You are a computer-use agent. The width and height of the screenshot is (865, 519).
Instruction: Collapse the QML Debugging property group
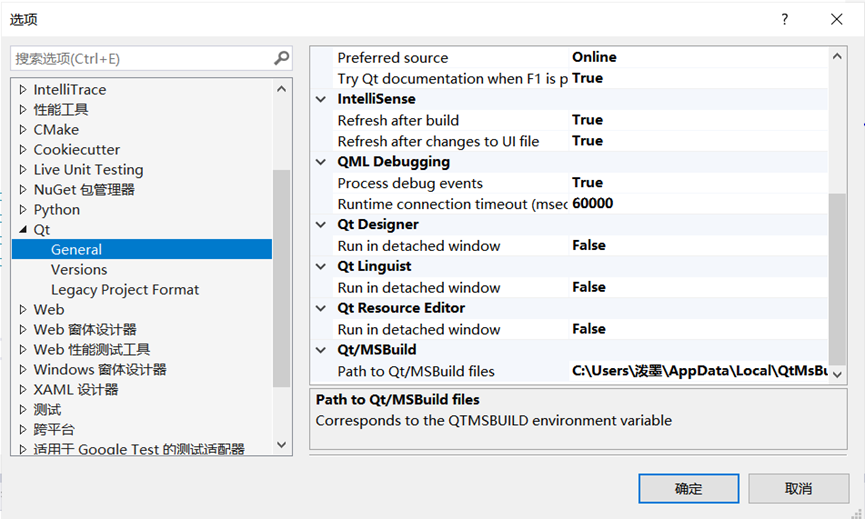[x=321, y=162]
